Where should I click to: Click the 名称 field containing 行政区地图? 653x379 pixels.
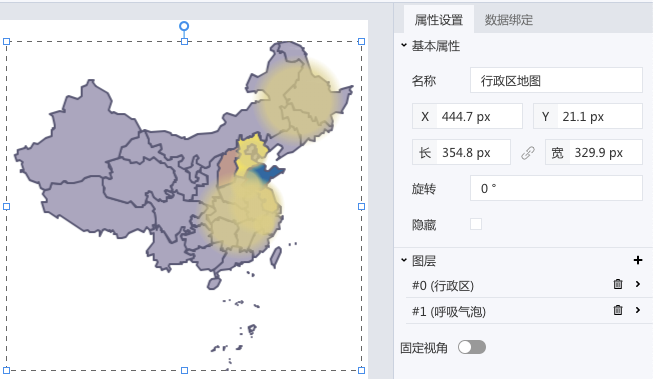tap(556, 80)
